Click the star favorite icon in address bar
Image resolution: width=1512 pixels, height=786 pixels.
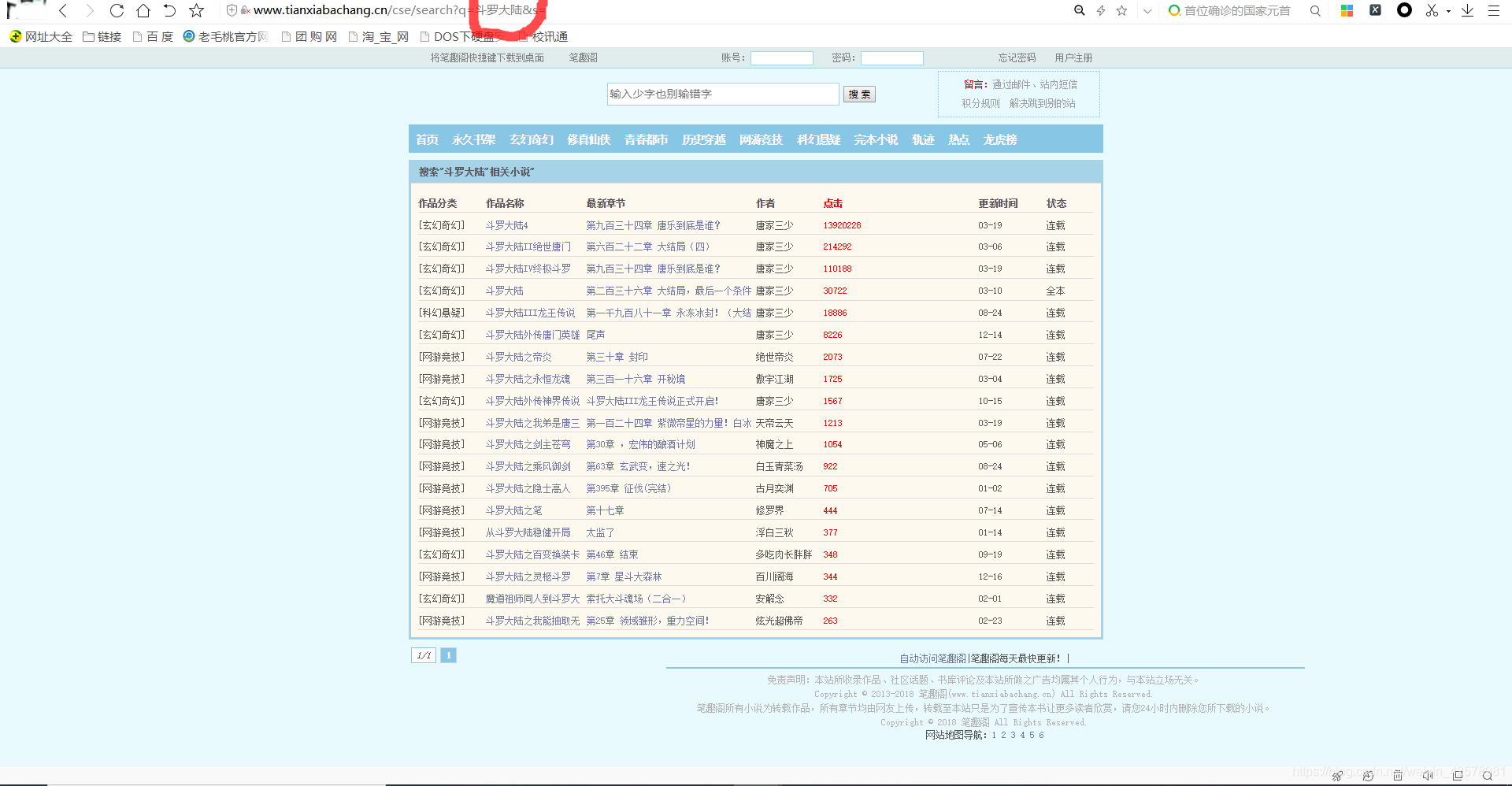point(1122,10)
